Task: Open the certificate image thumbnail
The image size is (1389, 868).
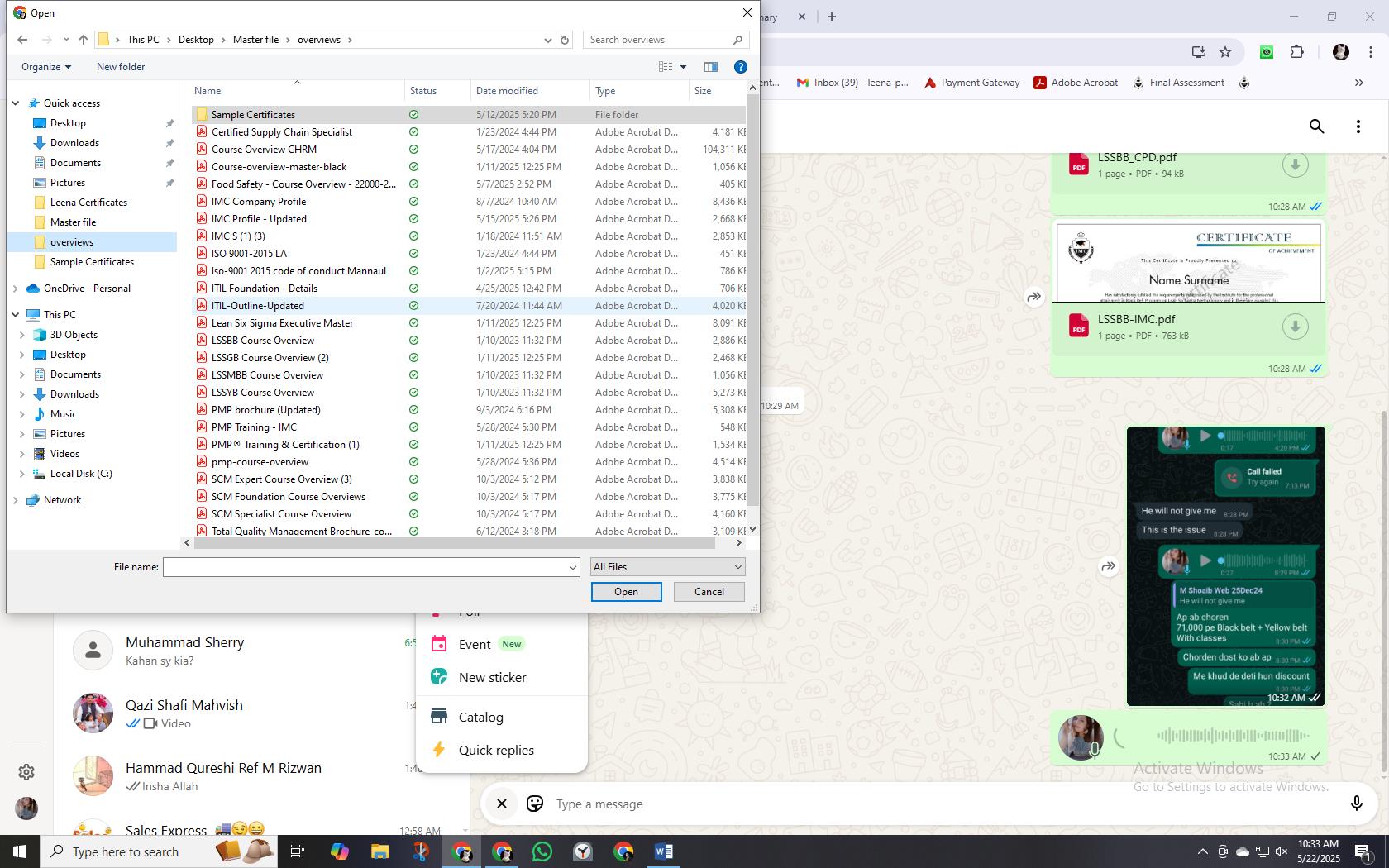Action: point(1189,263)
